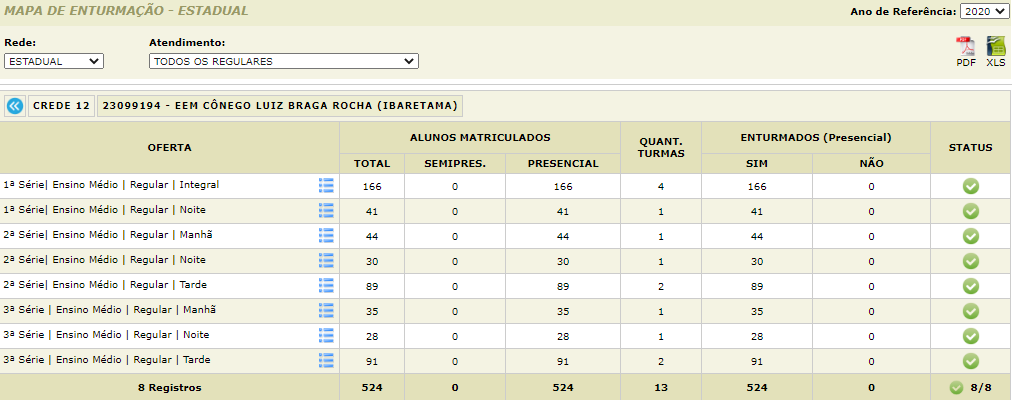1012x400 pixels.
Task: Open list icon for 2ª Série Manhã row
Action: [x=326, y=235]
